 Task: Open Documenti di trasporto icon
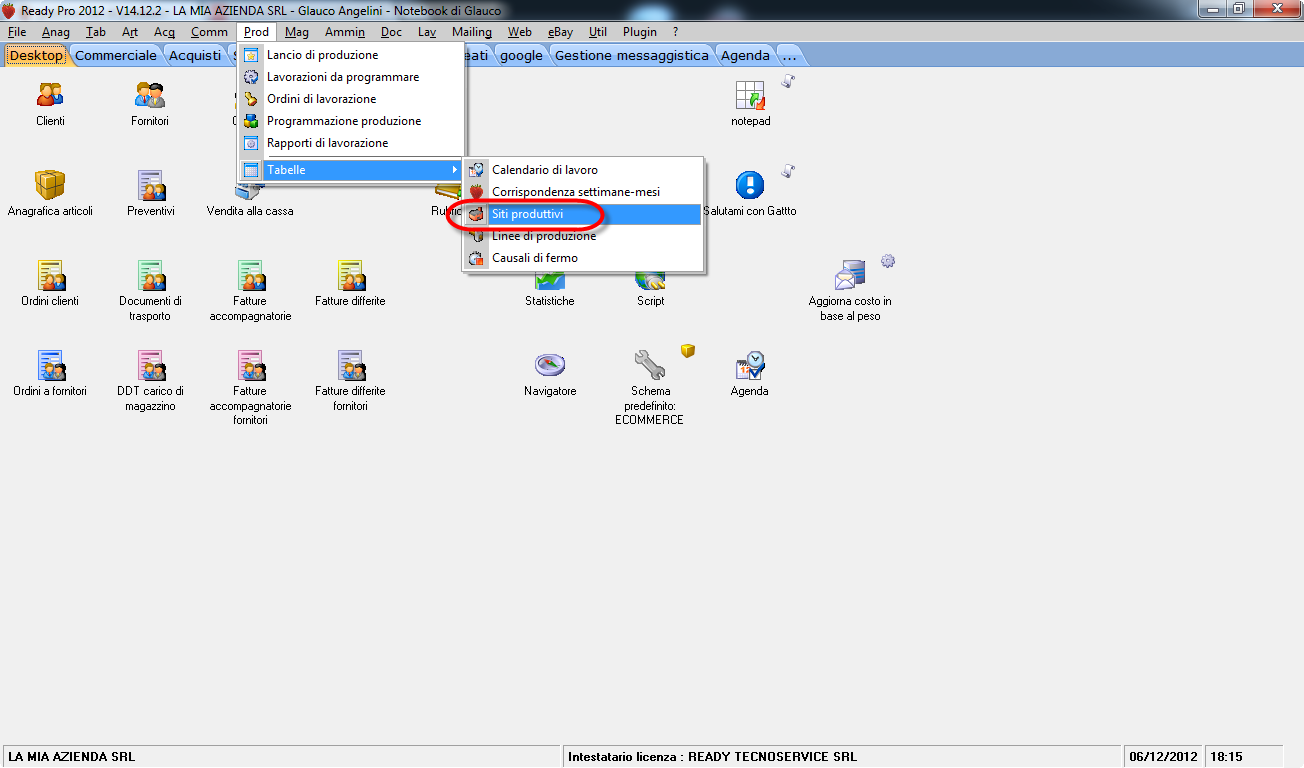tap(150, 276)
